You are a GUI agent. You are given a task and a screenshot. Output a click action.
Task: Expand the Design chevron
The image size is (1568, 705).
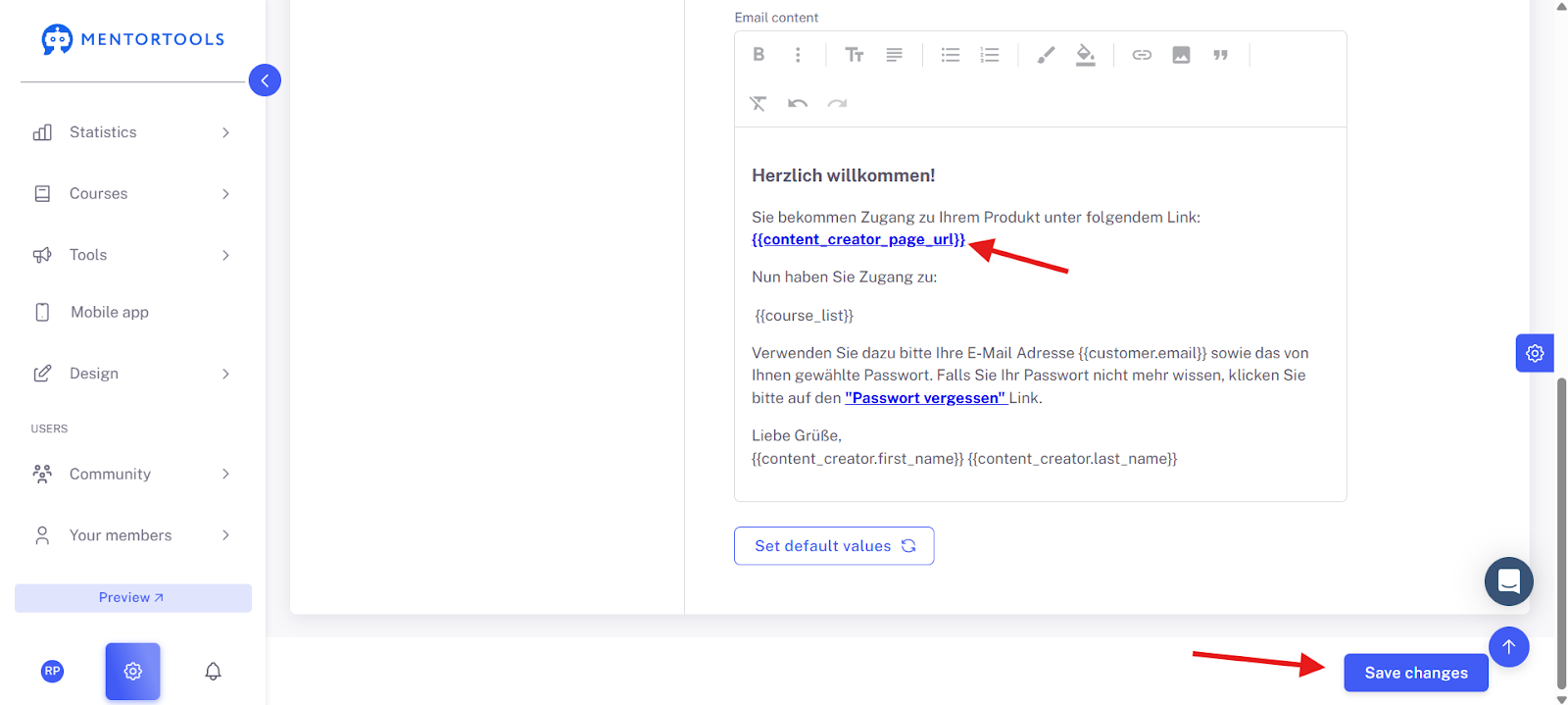click(225, 374)
